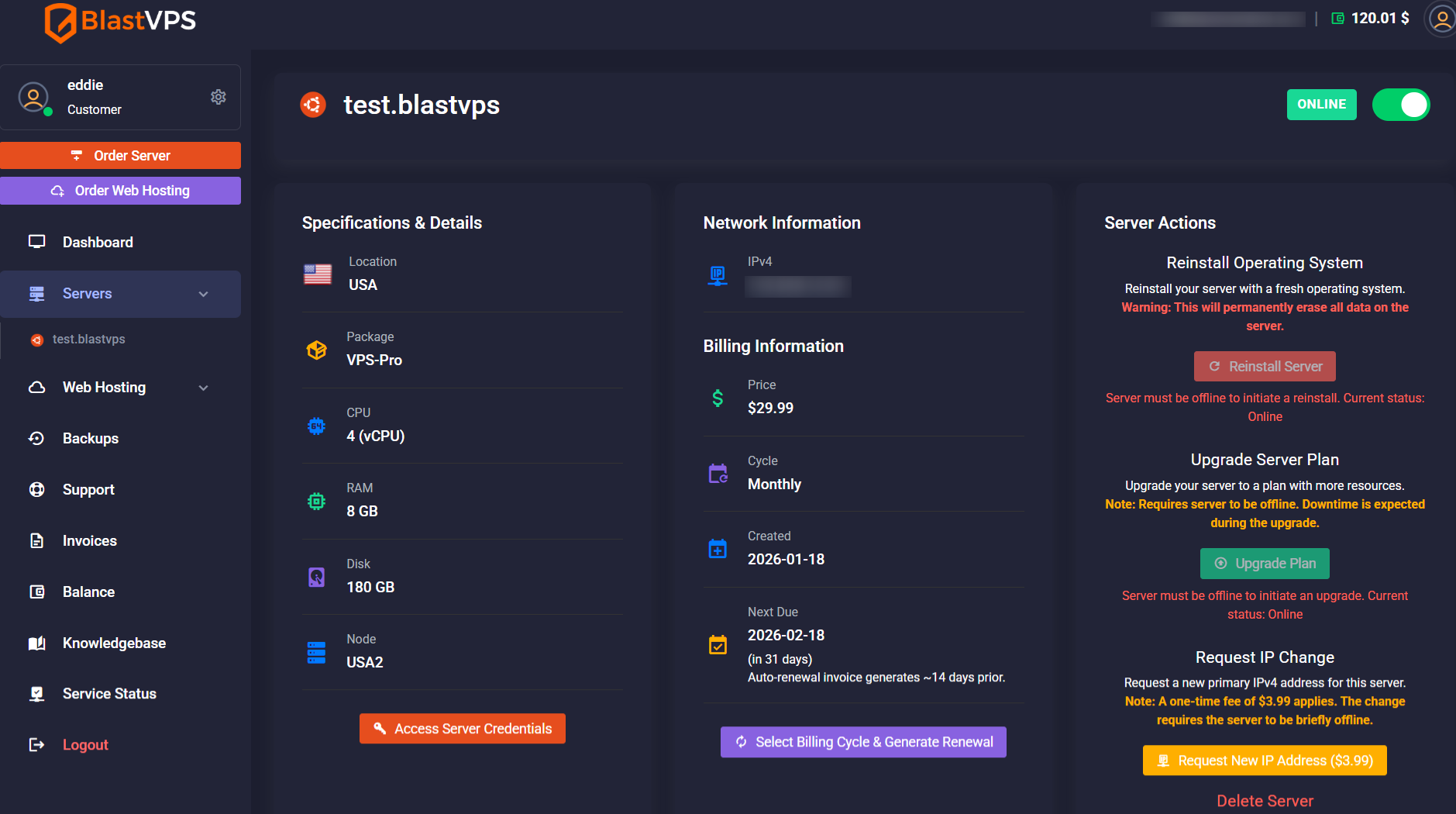Open the Servers menu item
The height and width of the screenshot is (814, 1456).
(x=120, y=294)
